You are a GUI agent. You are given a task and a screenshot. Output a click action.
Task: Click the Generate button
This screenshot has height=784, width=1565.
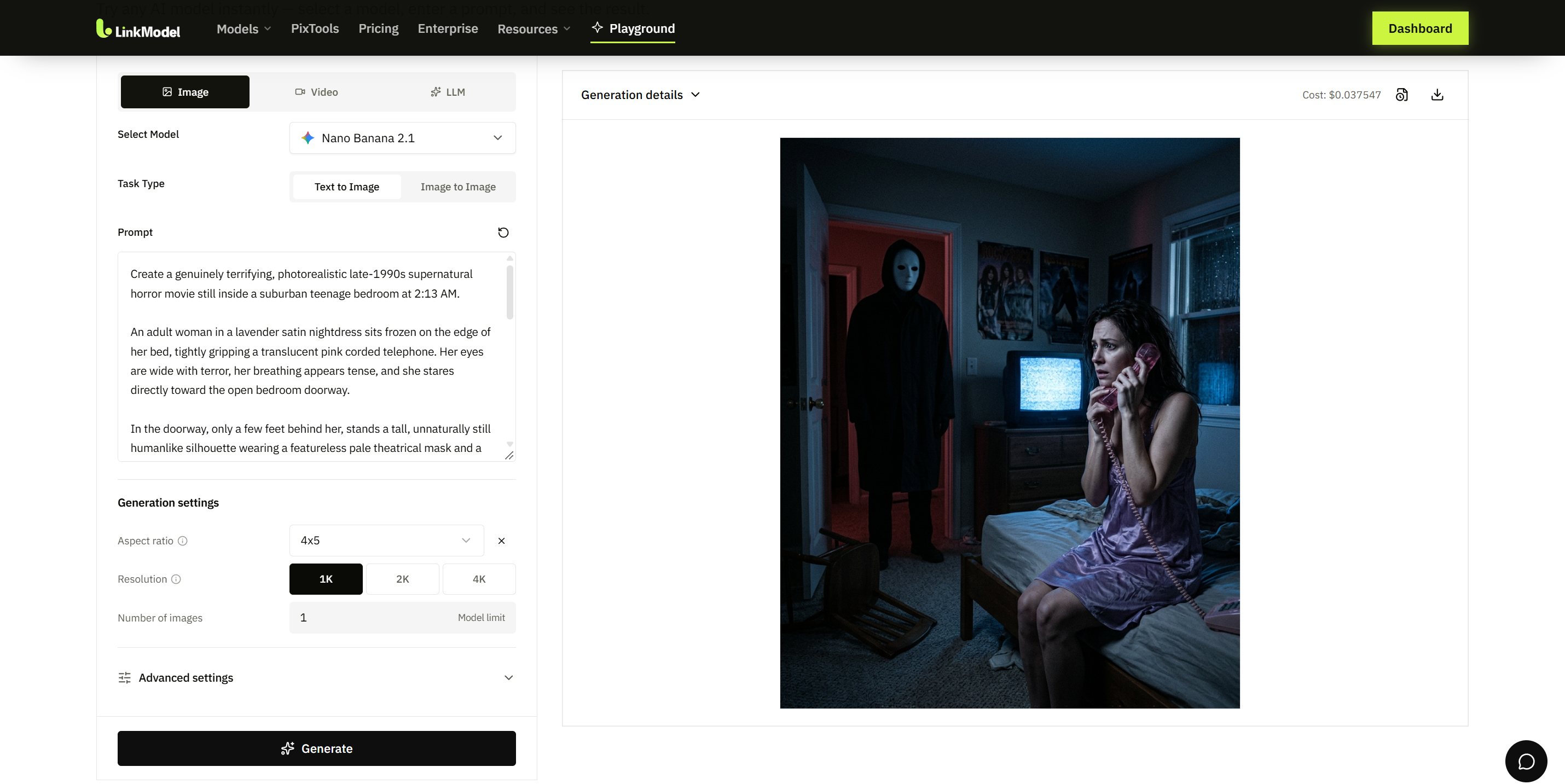(x=316, y=748)
